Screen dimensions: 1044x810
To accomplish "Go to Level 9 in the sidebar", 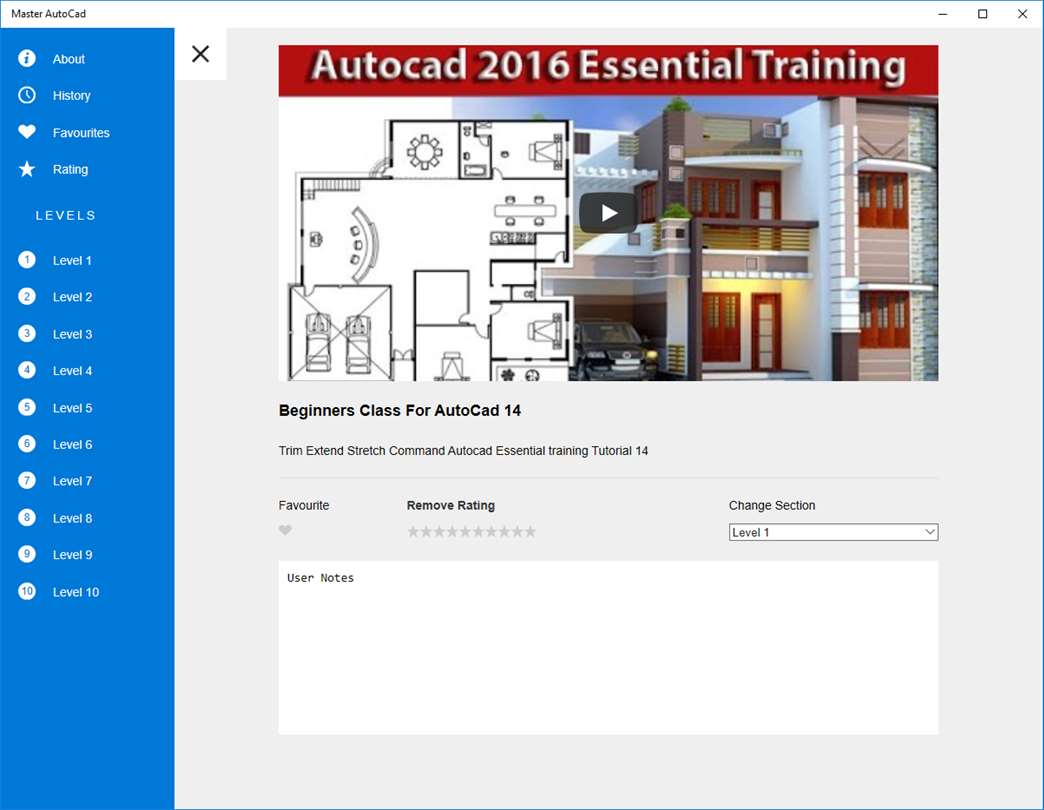I will click(73, 554).
